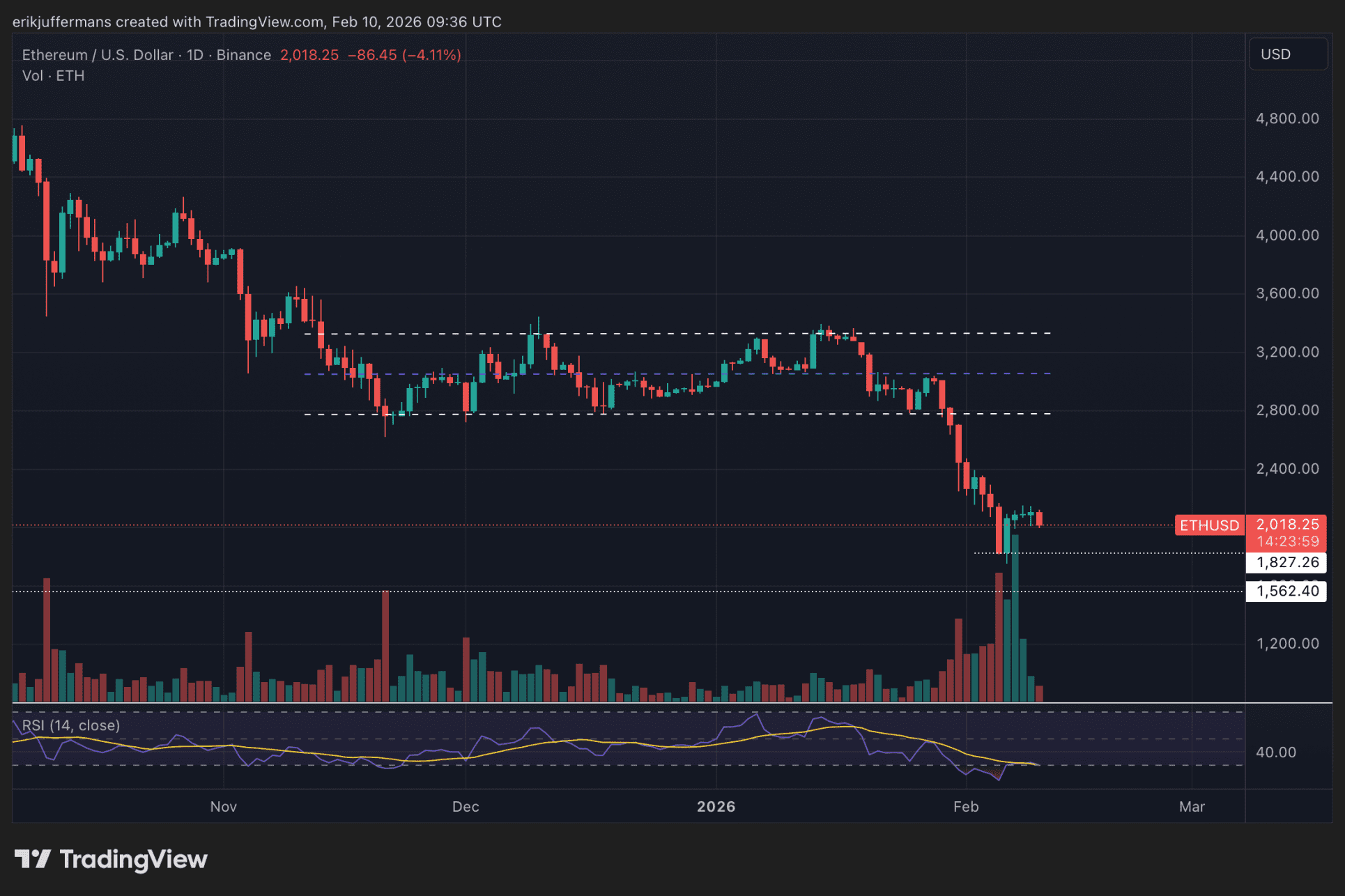Click the Mar label on time axis
The height and width of the screenshot is (896, 1345).
1192,807
